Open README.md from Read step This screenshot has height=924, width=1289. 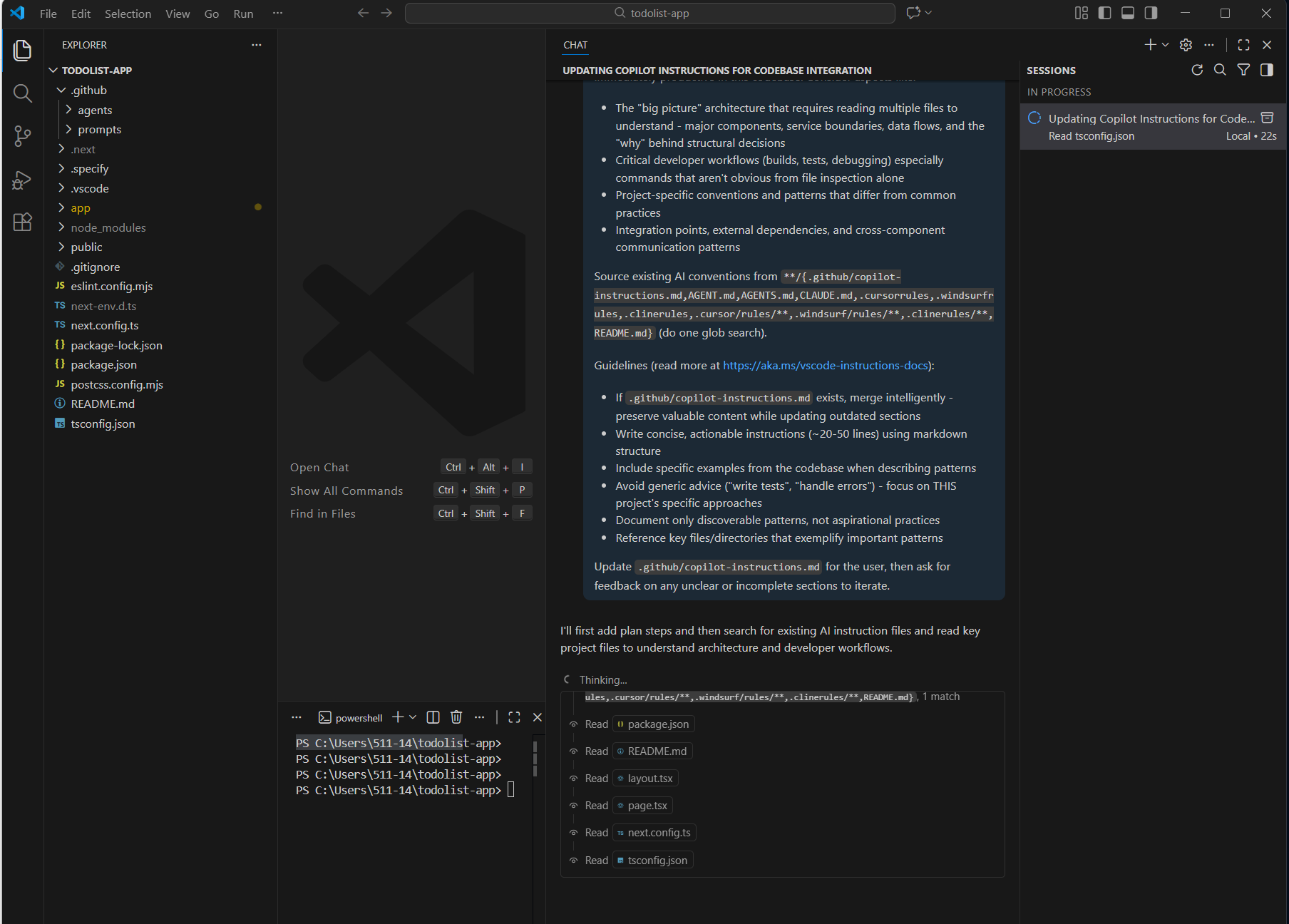[x=652, y=751]
